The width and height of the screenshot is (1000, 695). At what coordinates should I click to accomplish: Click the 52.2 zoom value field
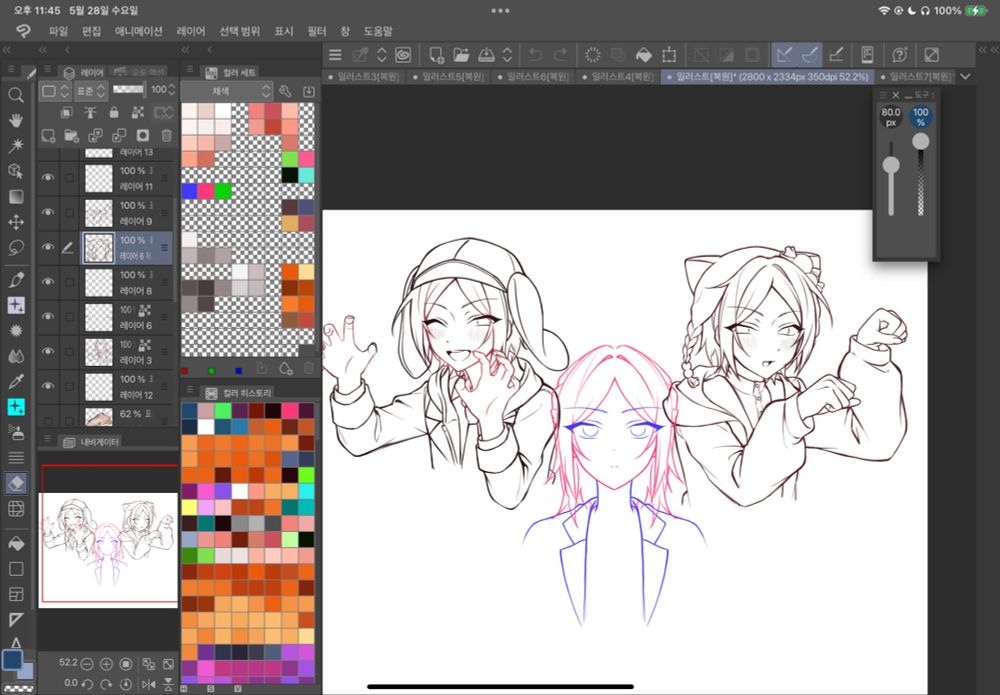pyautogui.click(x=68, y=663)
